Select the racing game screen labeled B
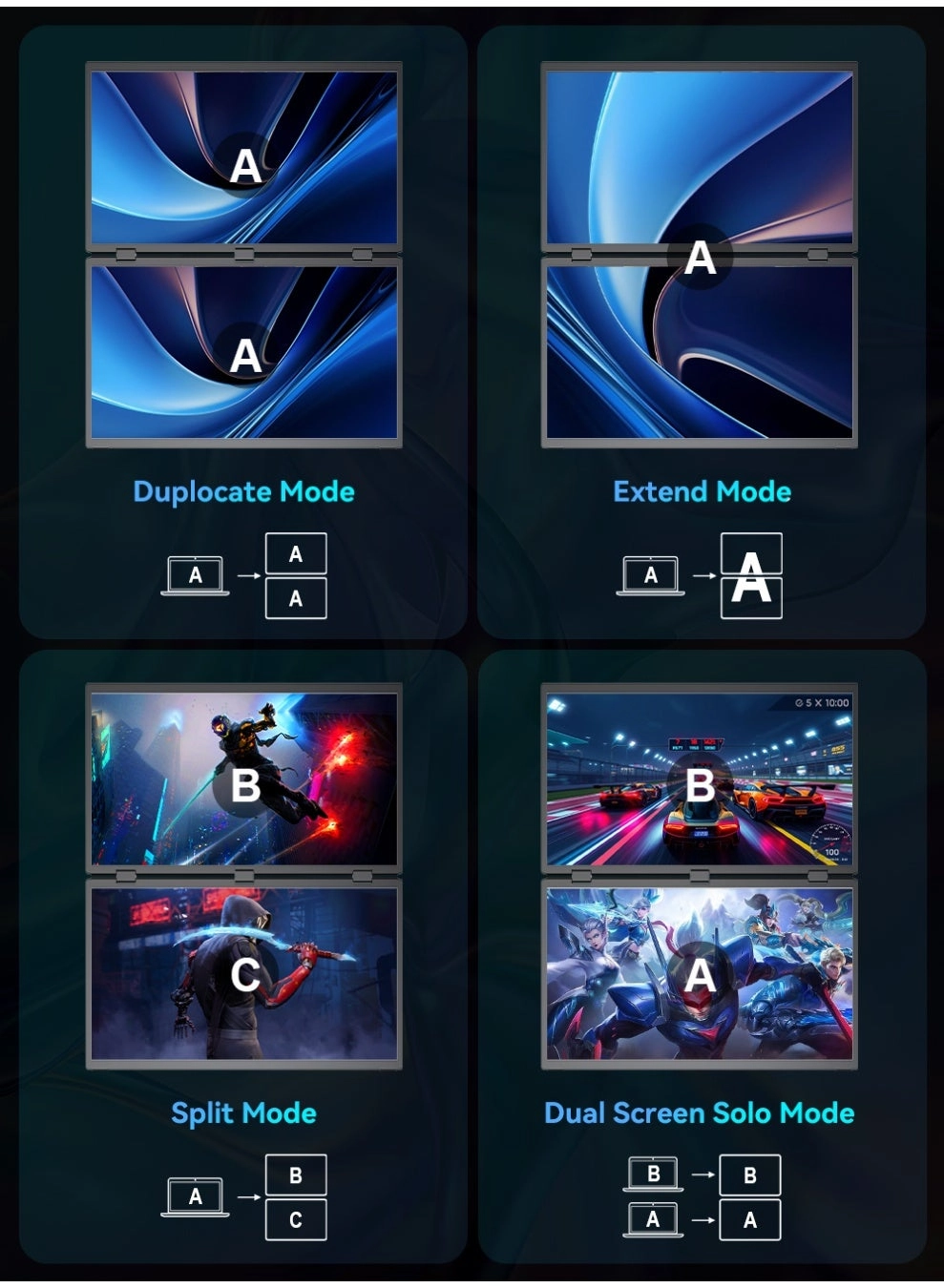The image size is (944, 1288). [x=700, y=779]
